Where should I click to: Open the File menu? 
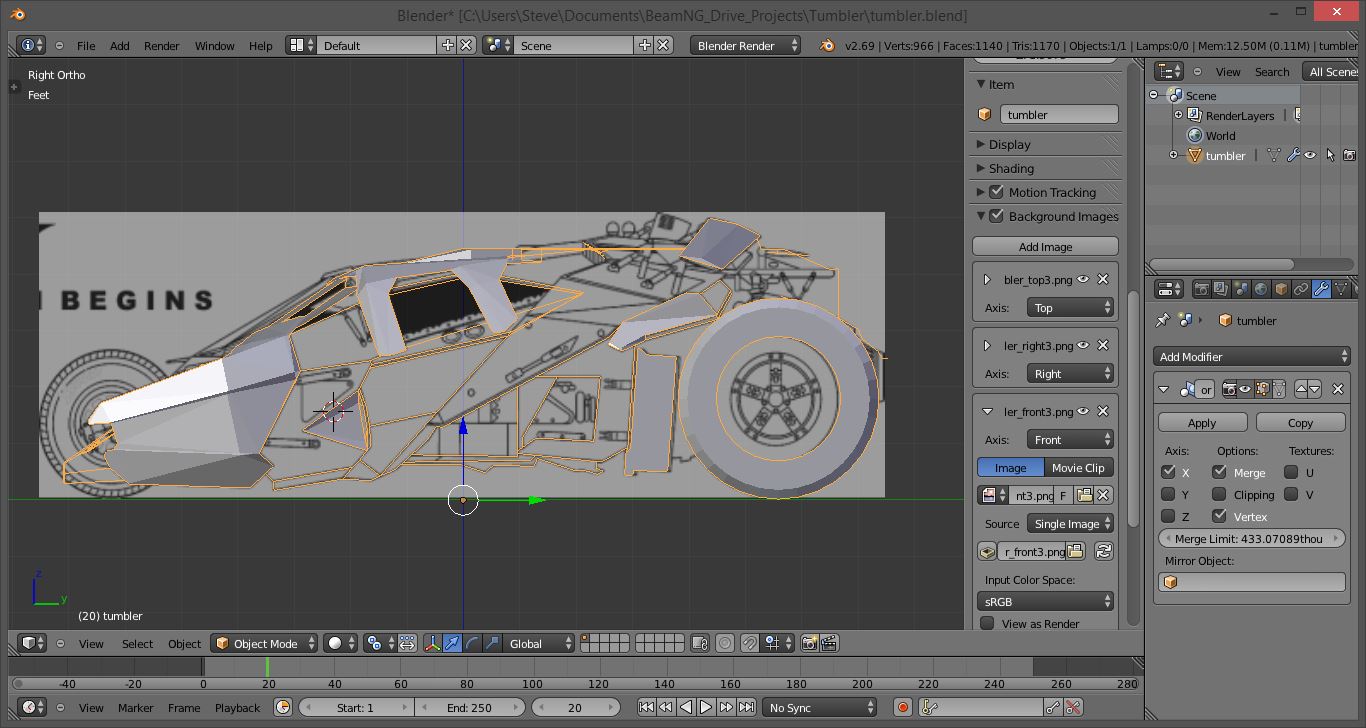(x=86, y=45)
